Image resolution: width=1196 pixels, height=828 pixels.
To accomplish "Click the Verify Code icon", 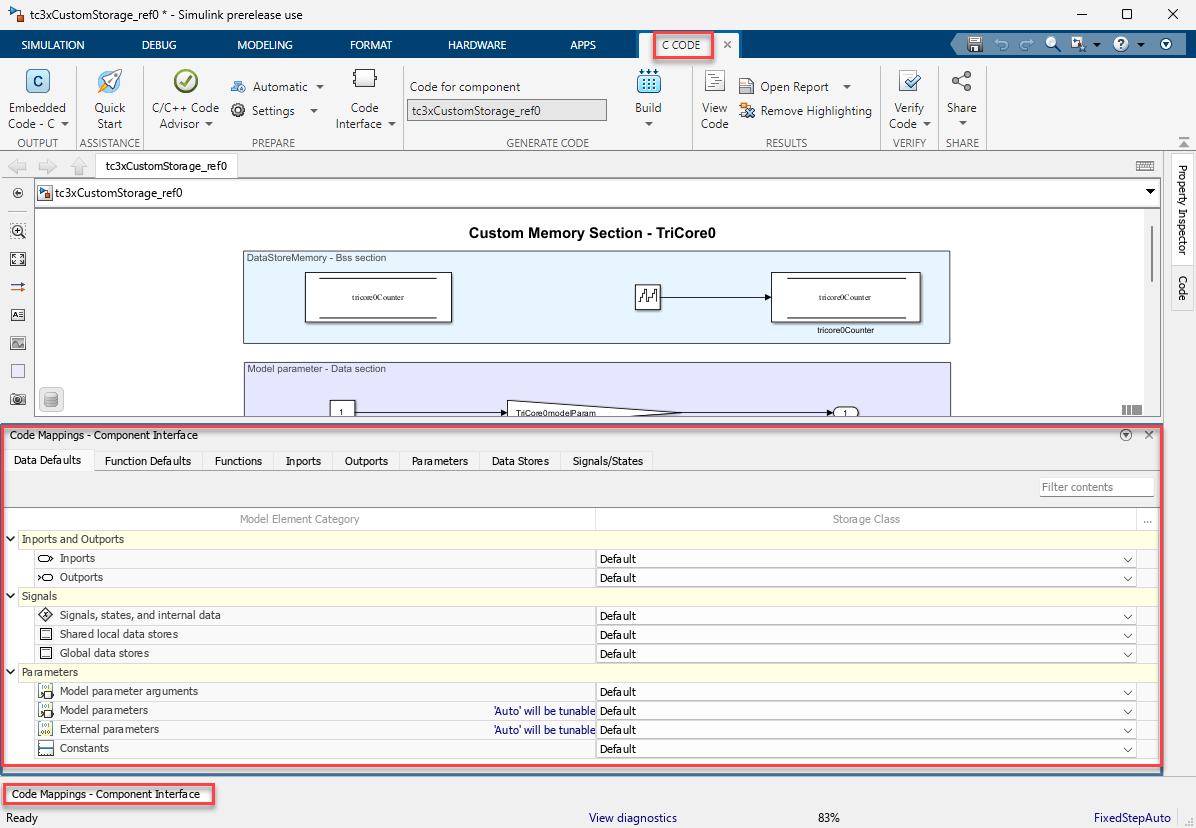I will pos(909,83).
